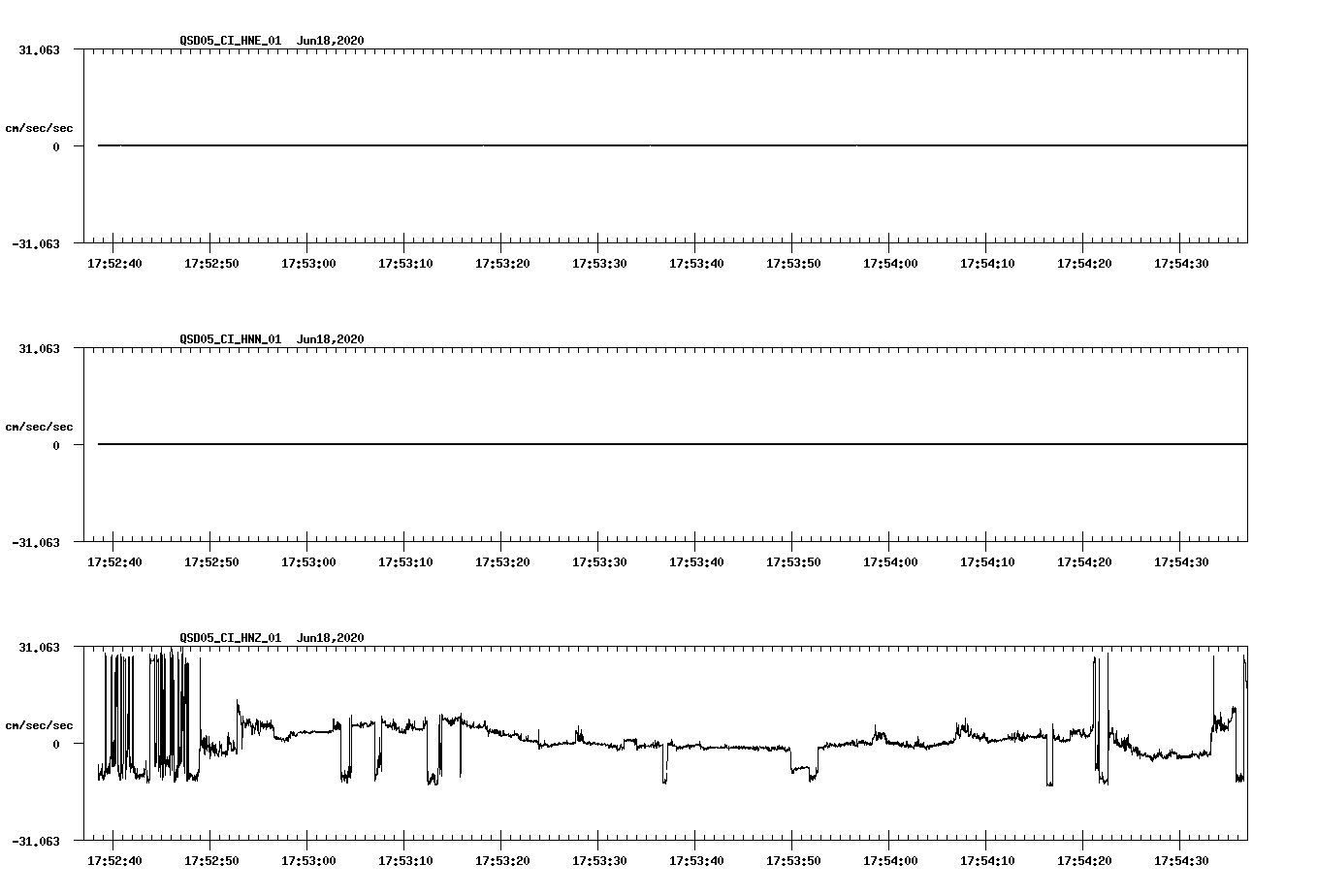This screenshot has width=1317, height=896.
Task: Click the 0 axis value on HNZ chart
Action: (56, 745)
